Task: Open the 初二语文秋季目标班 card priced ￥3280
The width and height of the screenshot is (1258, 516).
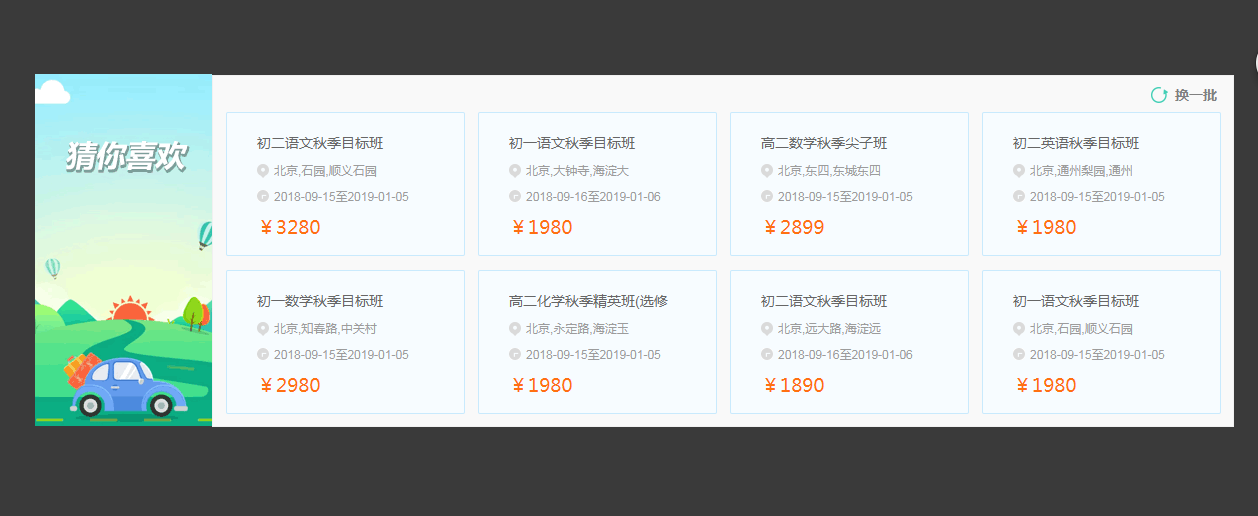Action: [345, 183]
